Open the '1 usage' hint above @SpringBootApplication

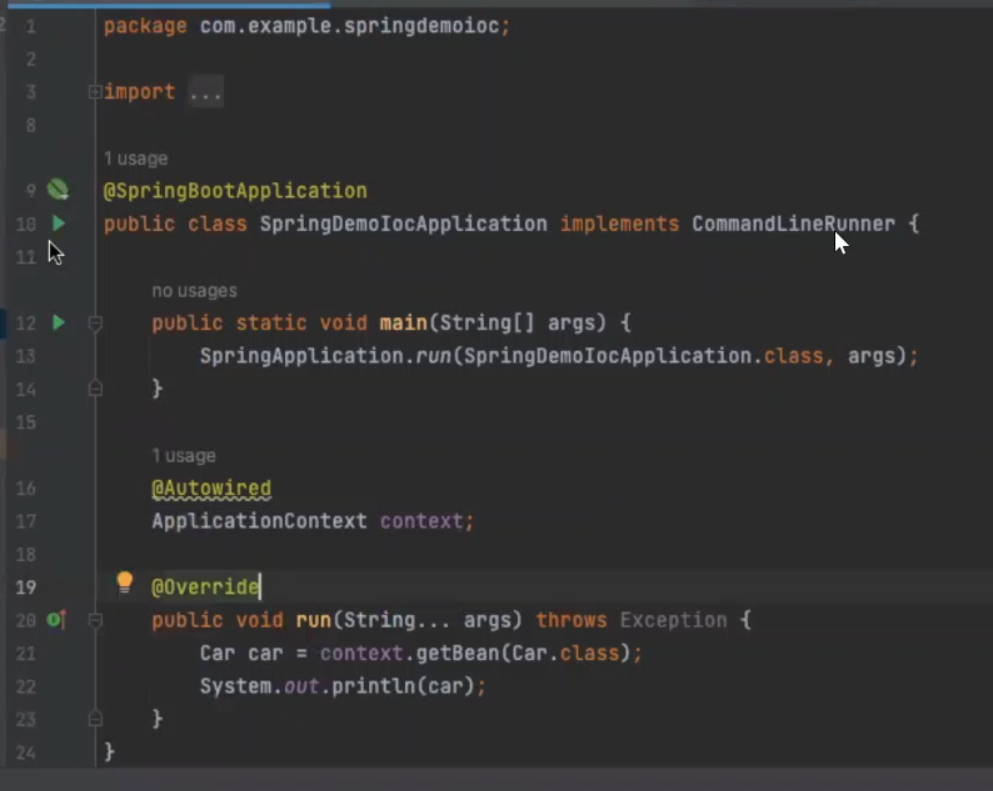[135, 158]
